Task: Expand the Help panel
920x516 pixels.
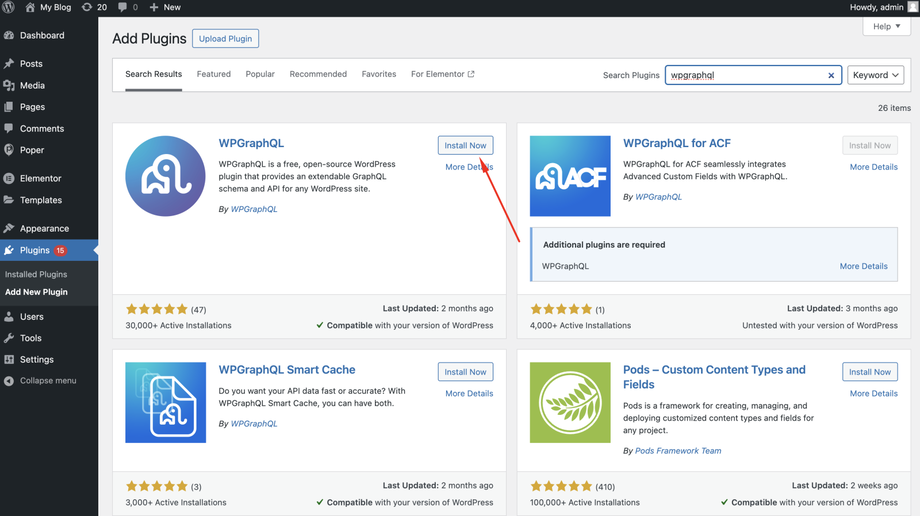Action: [886, 26]
